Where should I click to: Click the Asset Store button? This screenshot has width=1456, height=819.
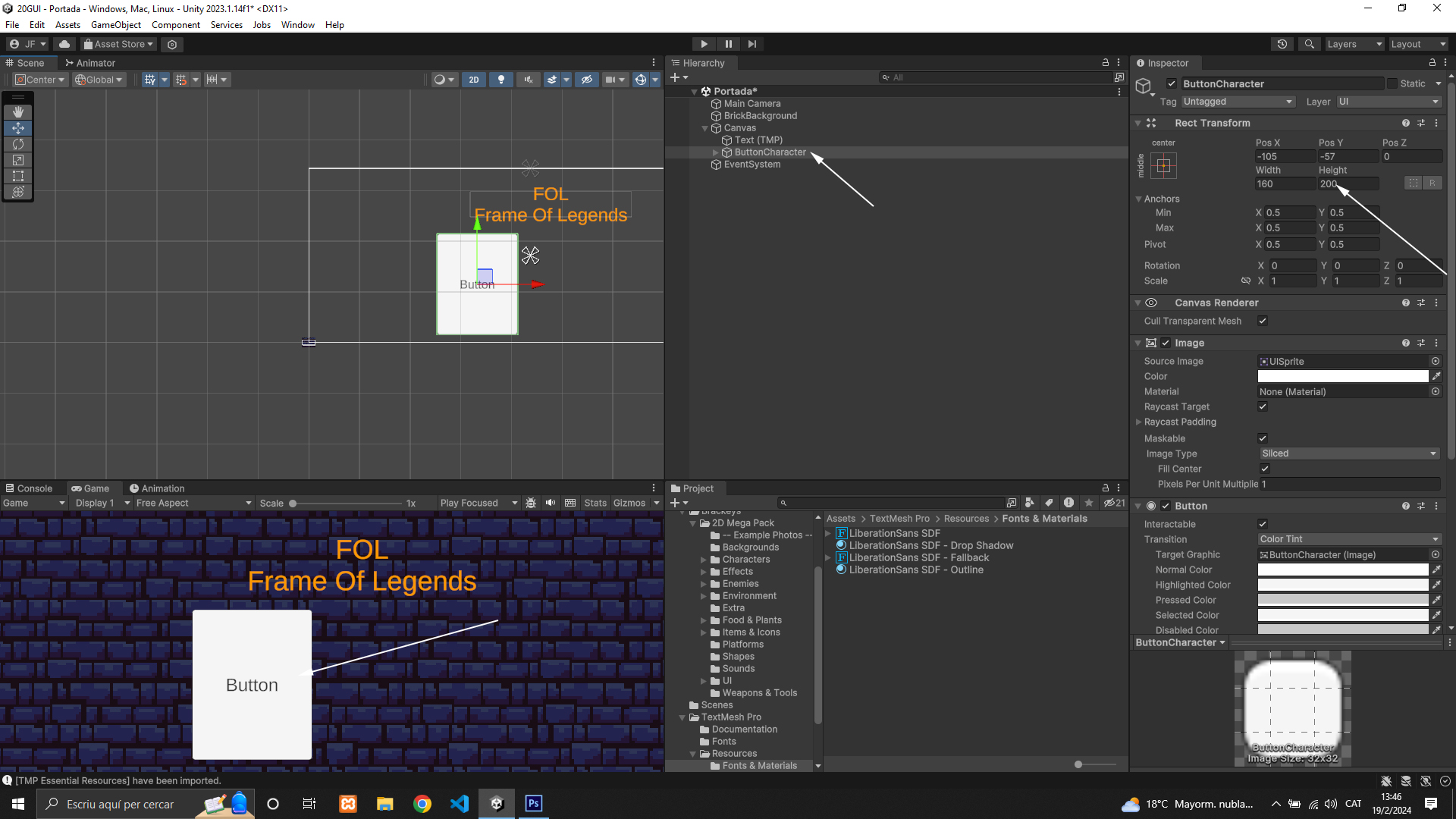119,44
